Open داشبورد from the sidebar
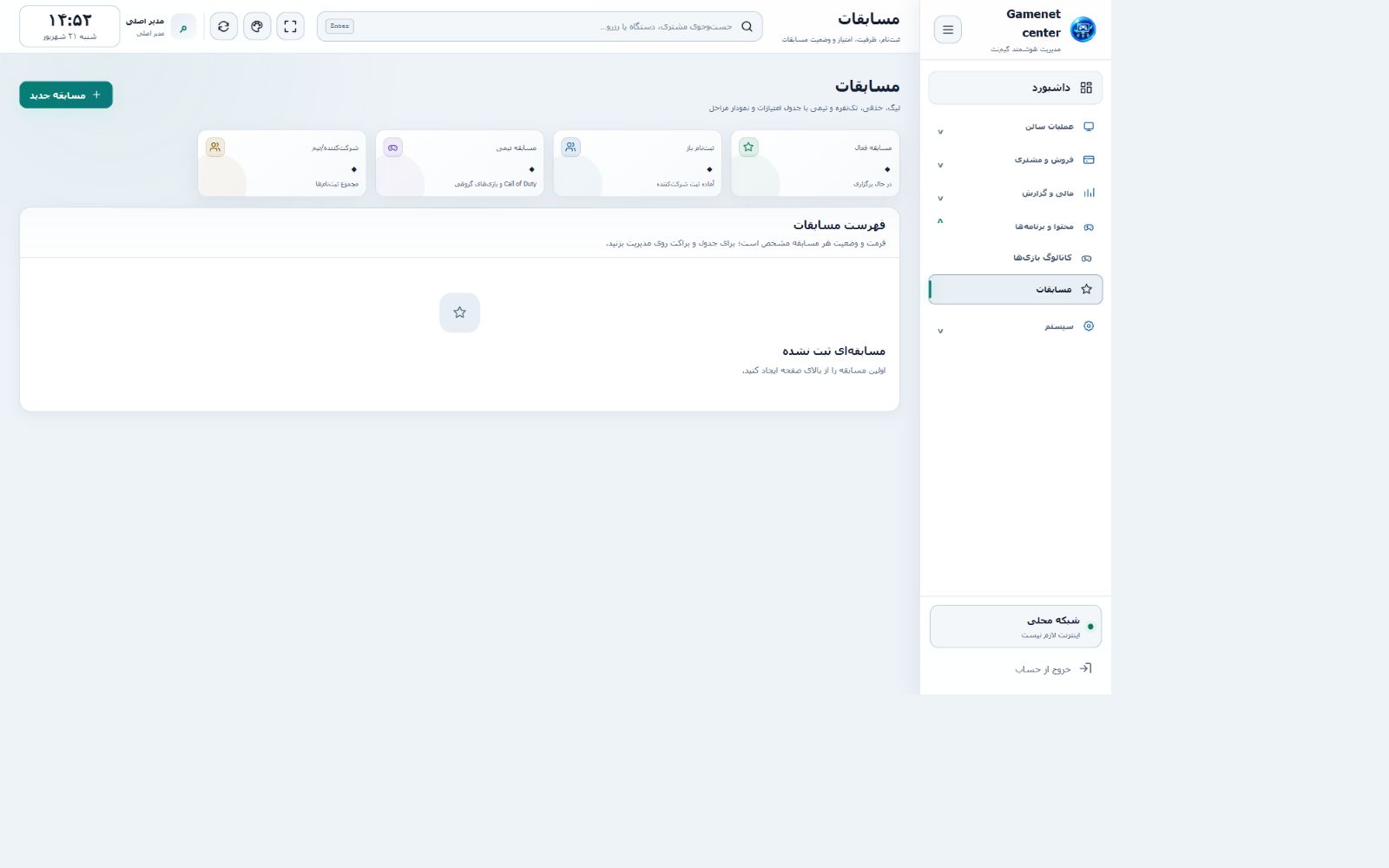The image size is (1389, 868). (1016, 88)
